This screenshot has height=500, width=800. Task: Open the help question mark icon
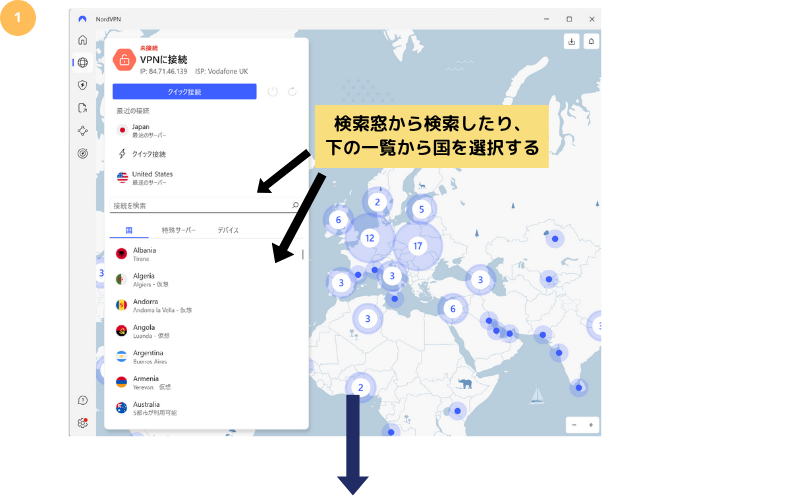pyautogui.click(x=83, y=401)
